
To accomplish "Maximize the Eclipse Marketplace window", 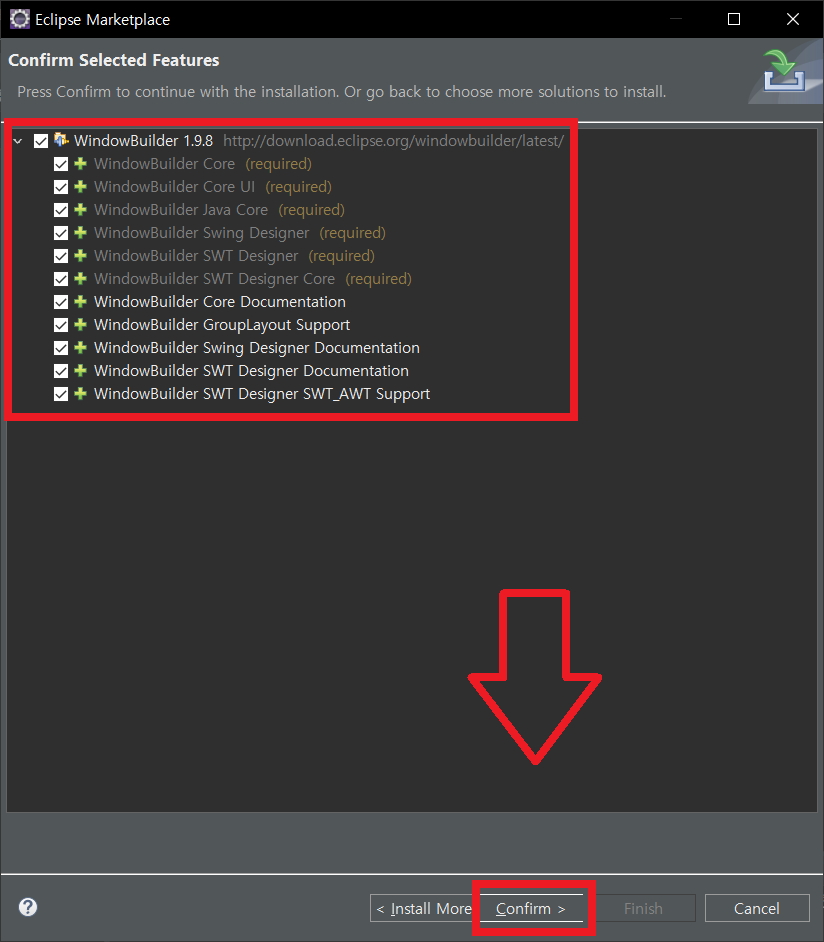I will pyautogui.click(x=733, y=19).
